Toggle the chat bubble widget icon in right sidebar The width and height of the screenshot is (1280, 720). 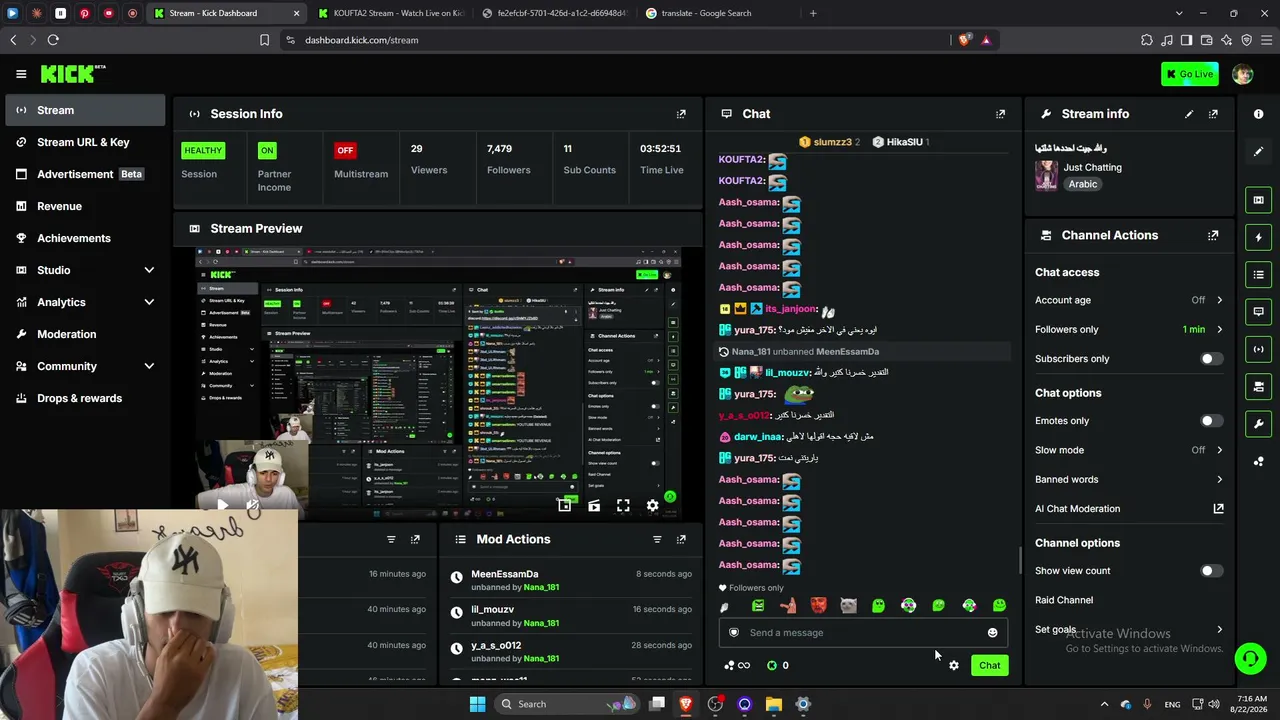1259,312
